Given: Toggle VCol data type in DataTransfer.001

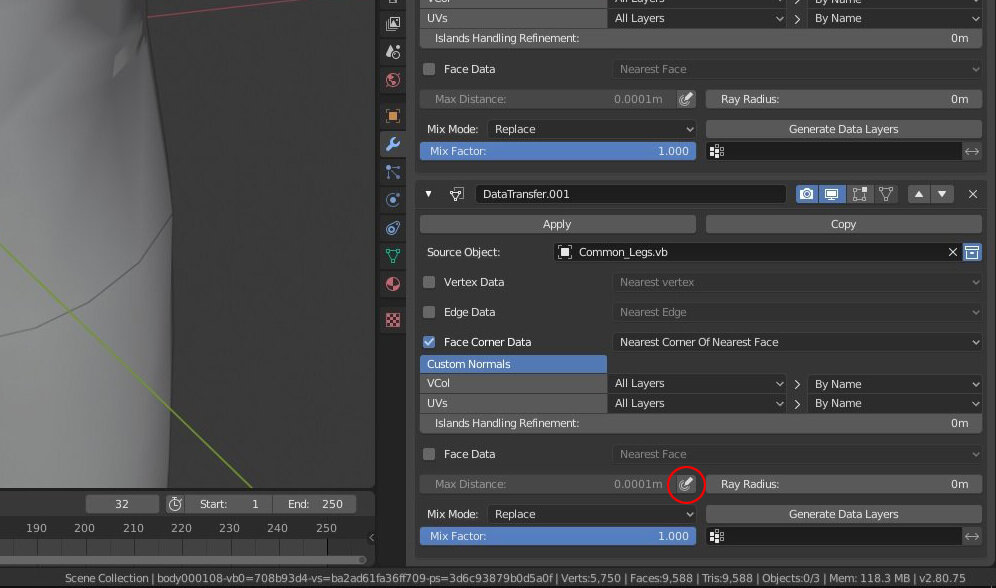Looking at the screenshot, I should coord(513,384).
